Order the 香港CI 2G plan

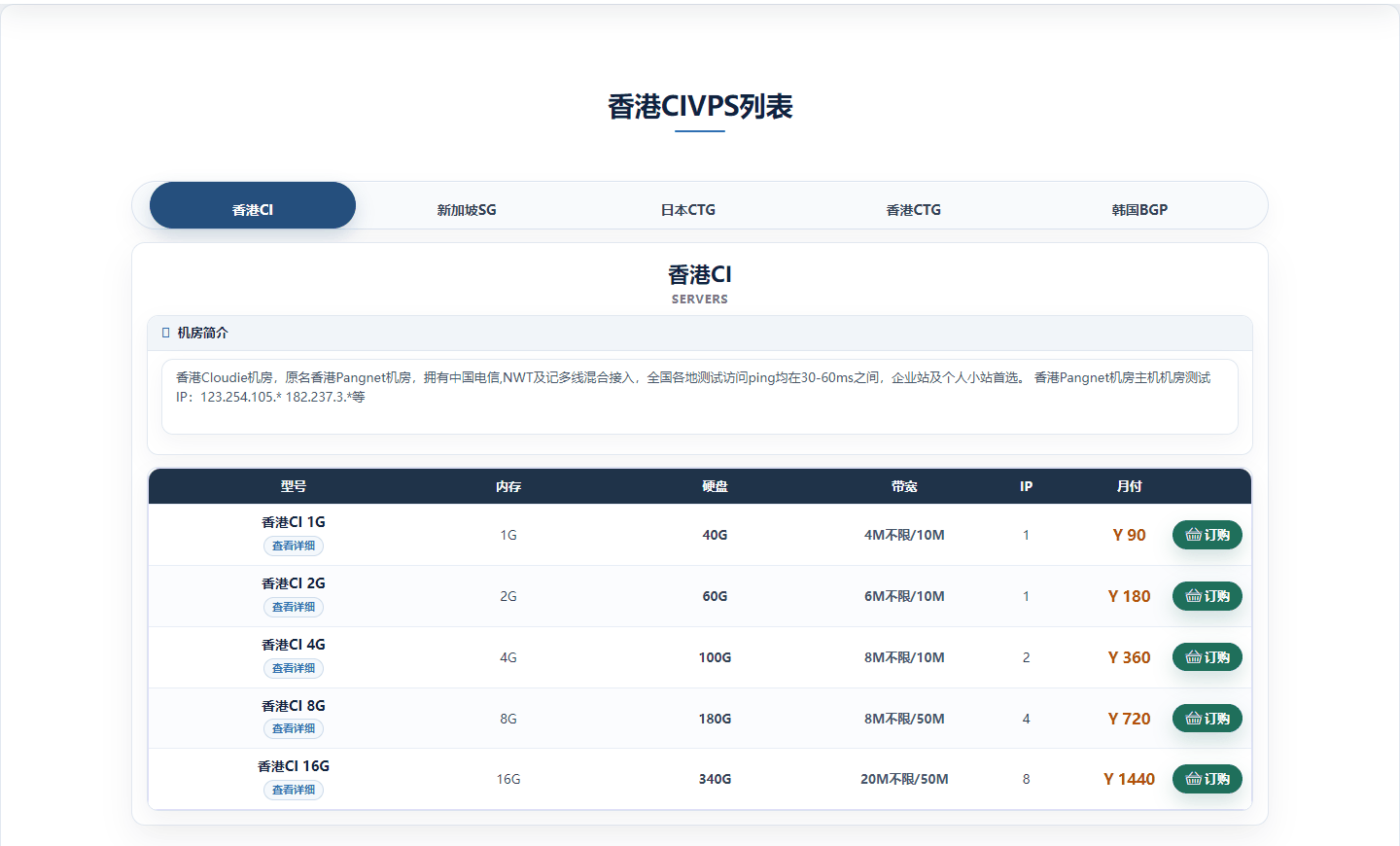pyautogui.click(x=1207, y=596)
